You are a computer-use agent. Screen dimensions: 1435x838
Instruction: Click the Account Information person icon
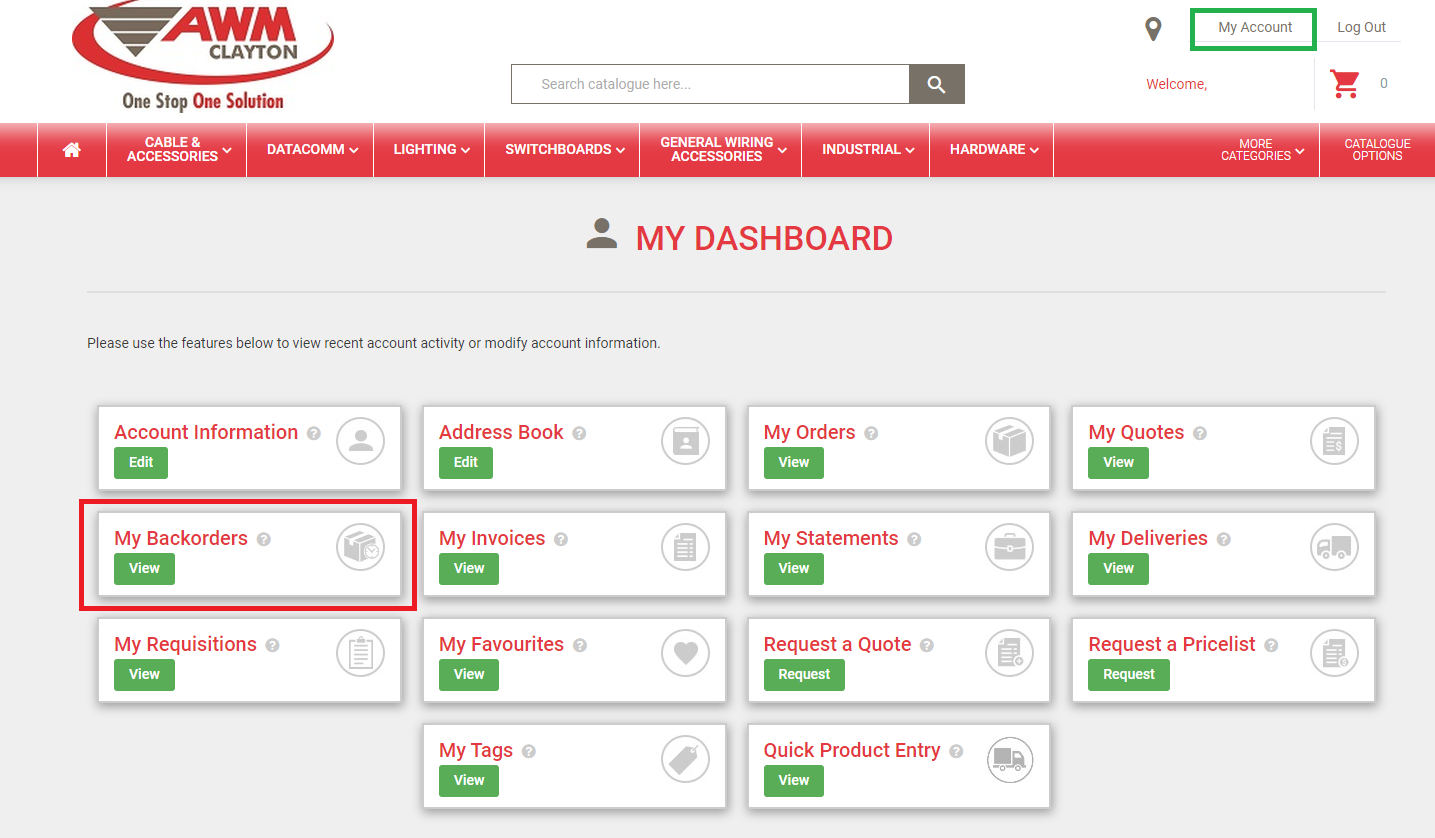(360, 441)
